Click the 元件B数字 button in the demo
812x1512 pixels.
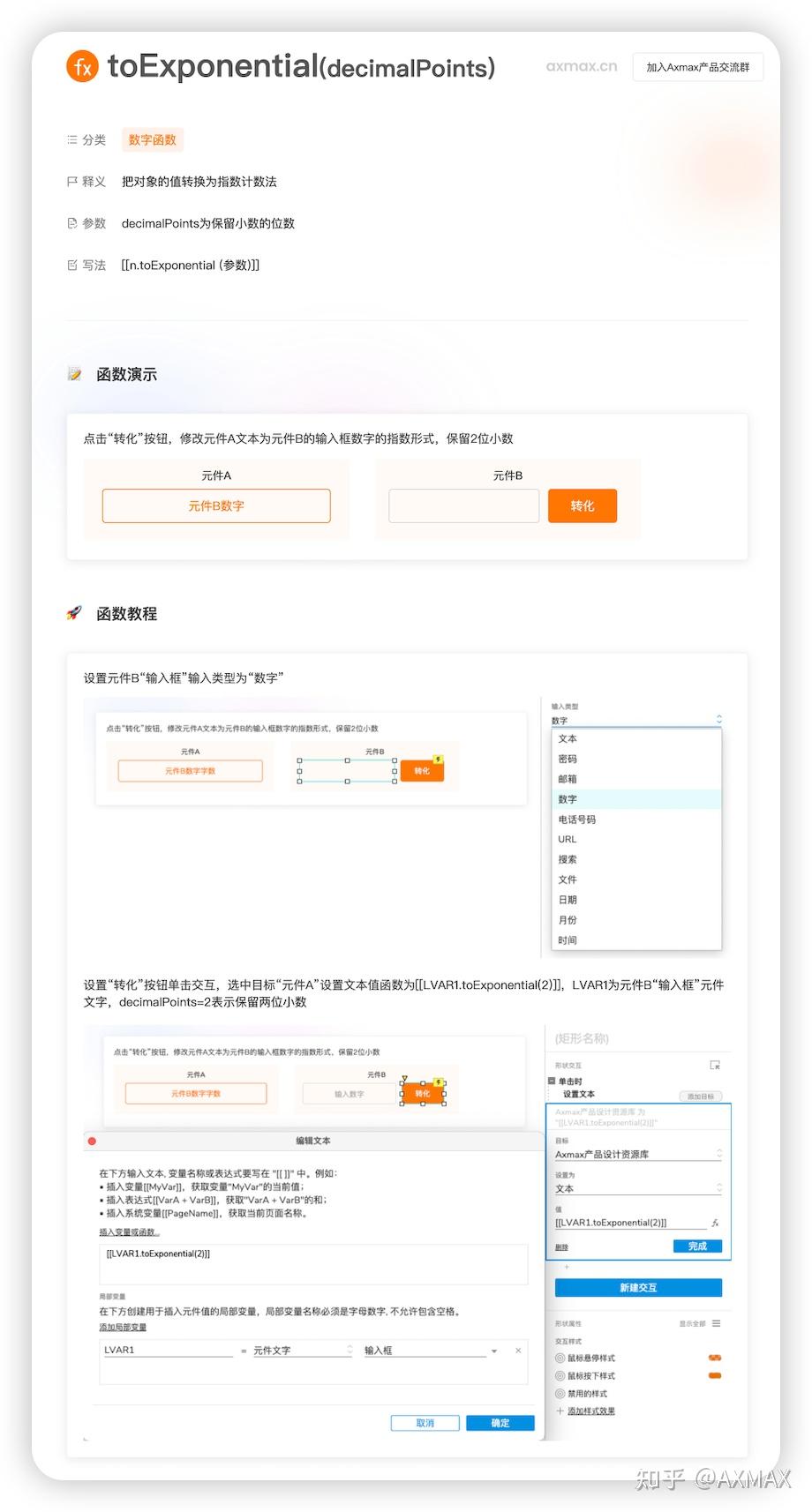pos(216,505)
